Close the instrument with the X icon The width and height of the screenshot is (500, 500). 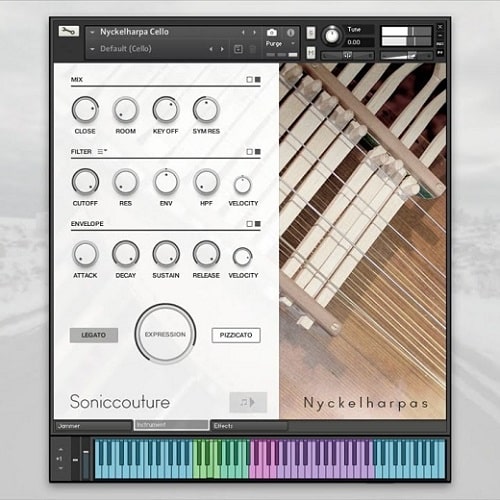coord(440,27)
